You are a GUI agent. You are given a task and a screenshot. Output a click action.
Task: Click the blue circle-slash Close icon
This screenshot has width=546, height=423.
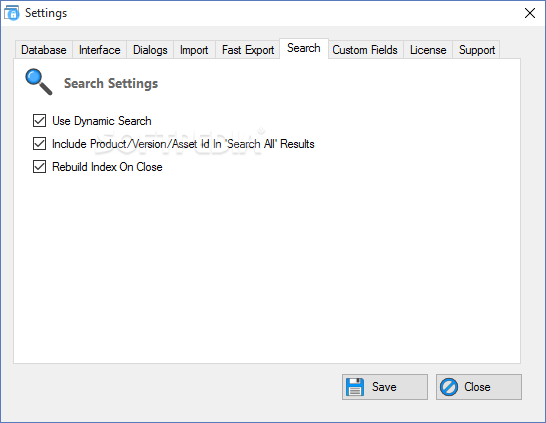449,387
